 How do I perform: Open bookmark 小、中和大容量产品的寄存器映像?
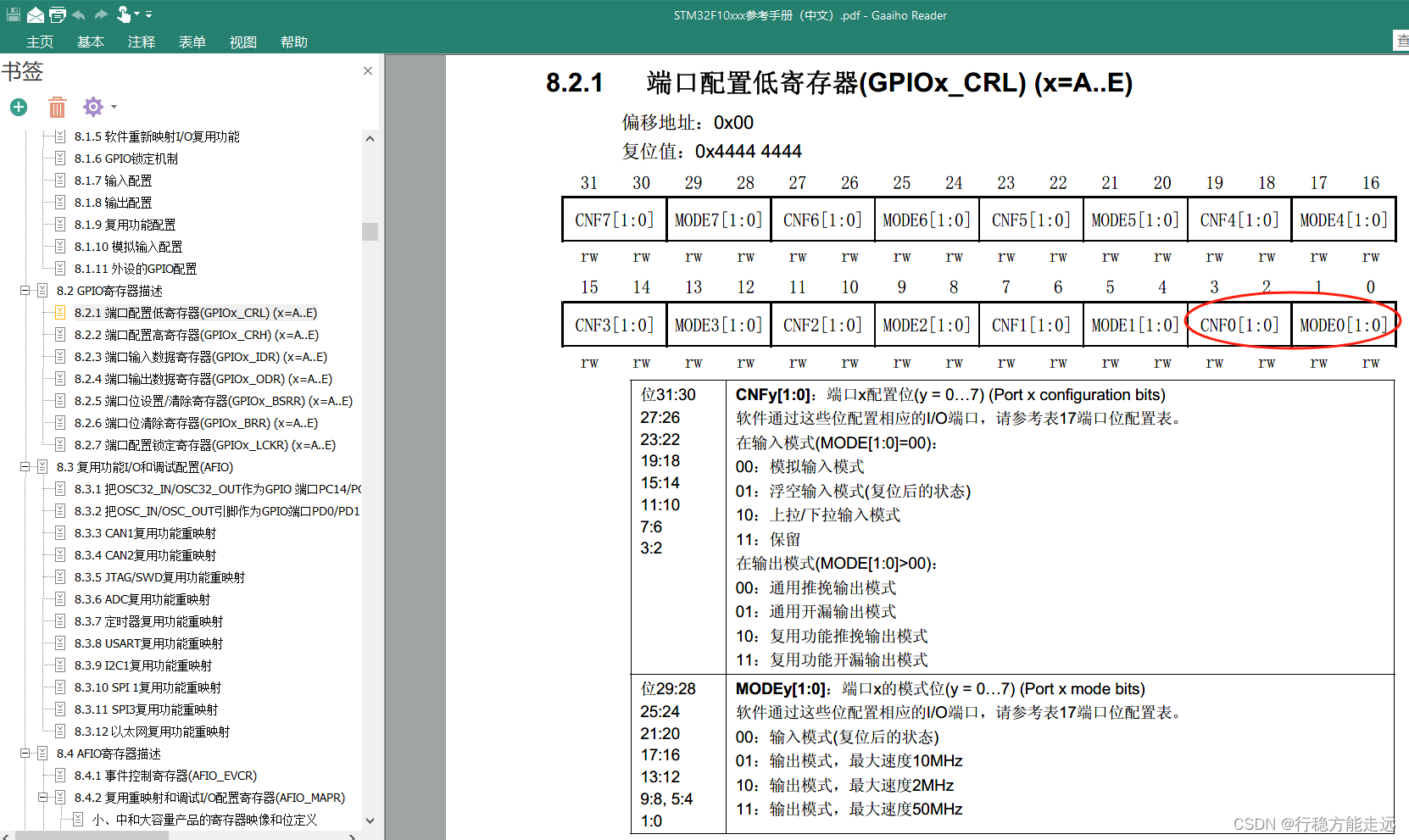pyautogui.click(x=204, y=820)
